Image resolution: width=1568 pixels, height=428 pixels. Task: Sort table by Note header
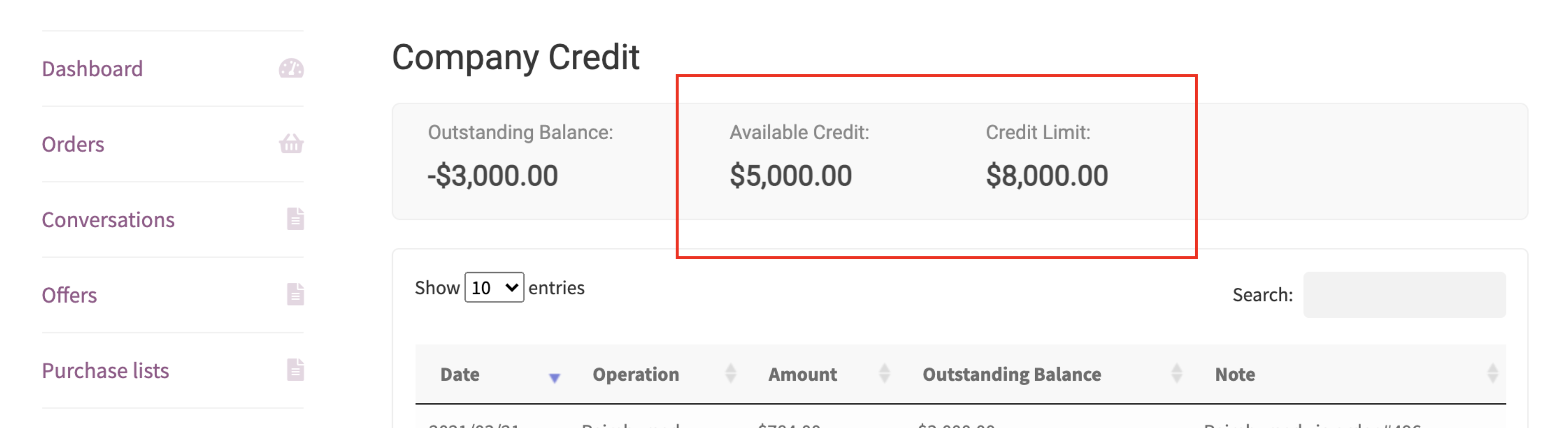tap(1235, 374)
